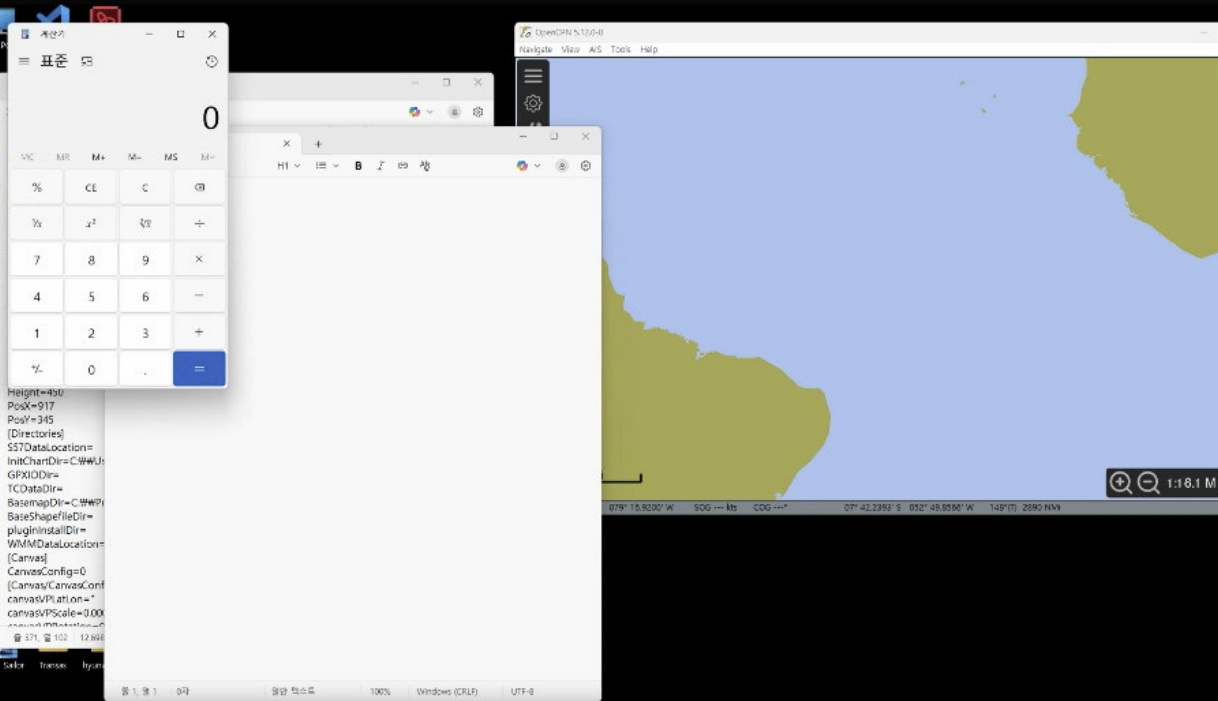Image resolution: width=1218 pixels, height=701 pixels.
Task: Click the calculator square x² key
Action: [91, 223]
